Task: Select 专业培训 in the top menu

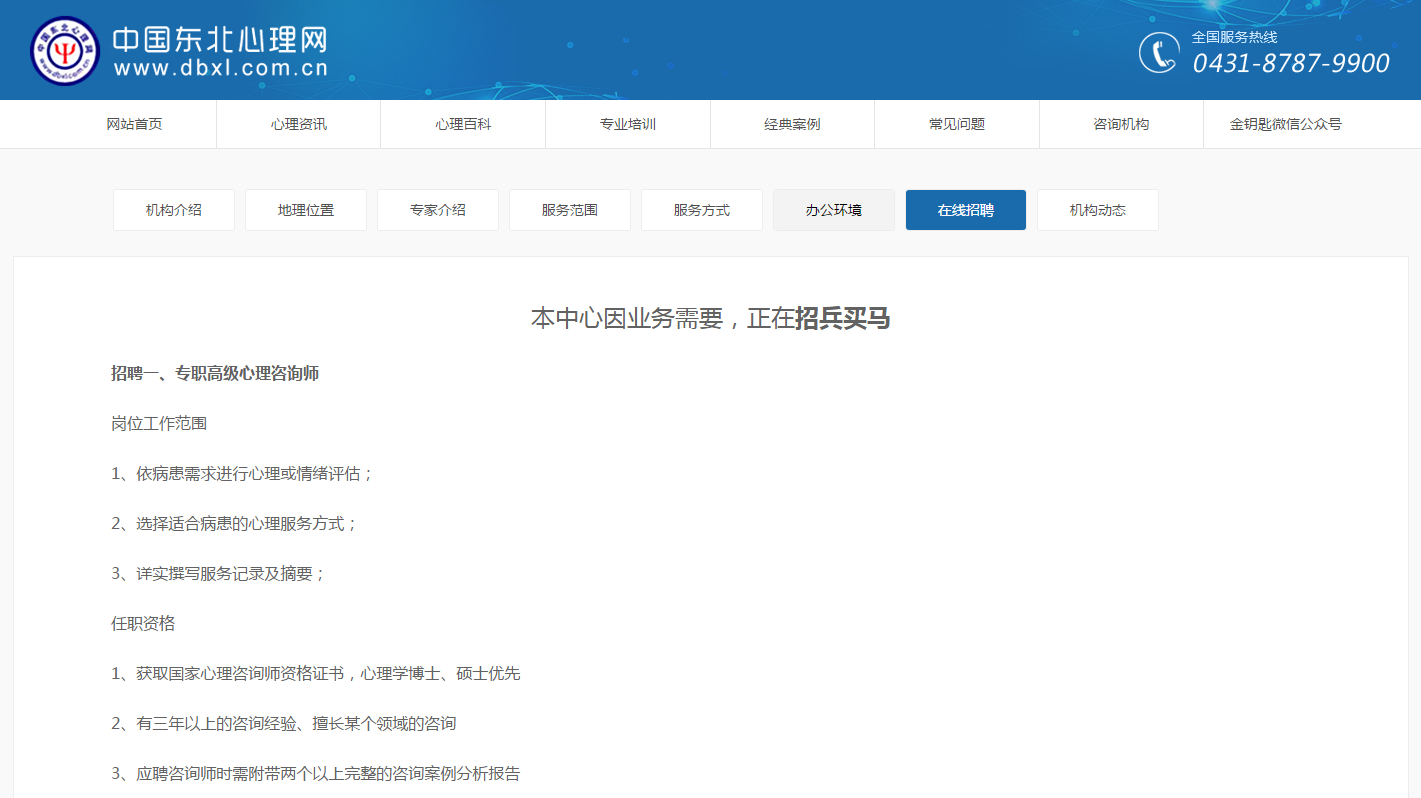Action: (x=627, y=124)
